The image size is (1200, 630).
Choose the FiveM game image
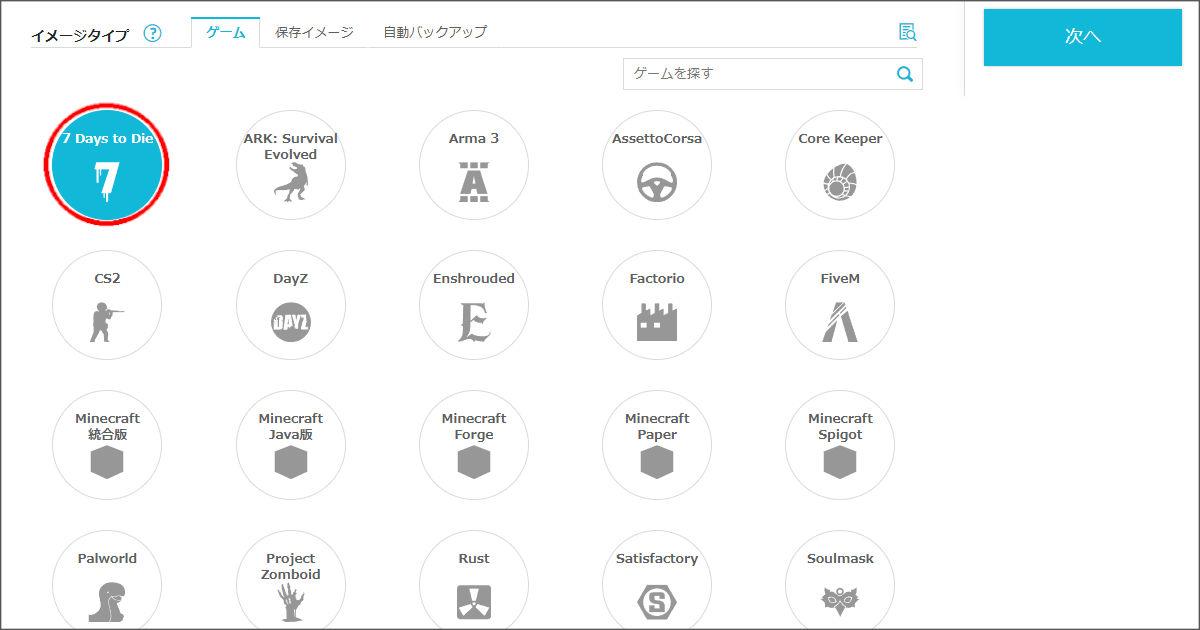(840, 305)
